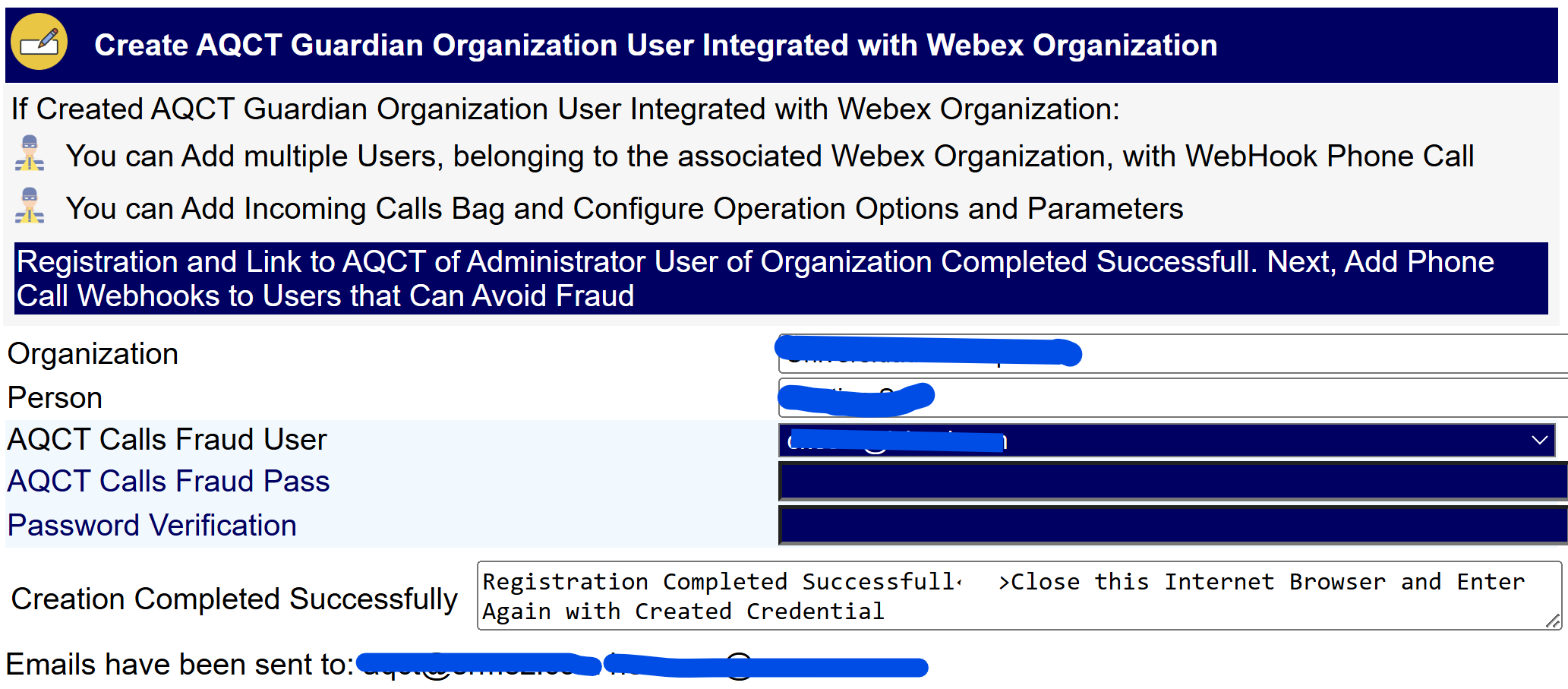Click inside the Organization input field
Image resolution: width=1568 pixels, height=689 pixels.
pos(1169,353)
